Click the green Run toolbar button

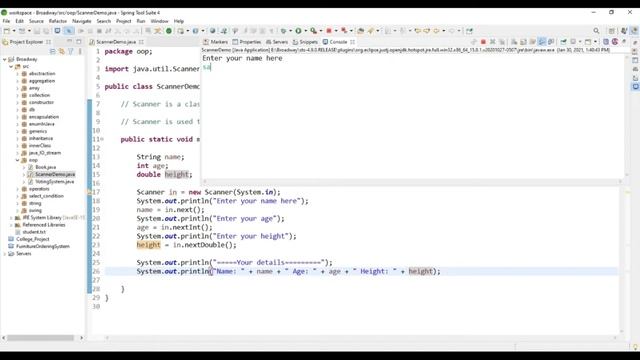click(x=298, y=31)
